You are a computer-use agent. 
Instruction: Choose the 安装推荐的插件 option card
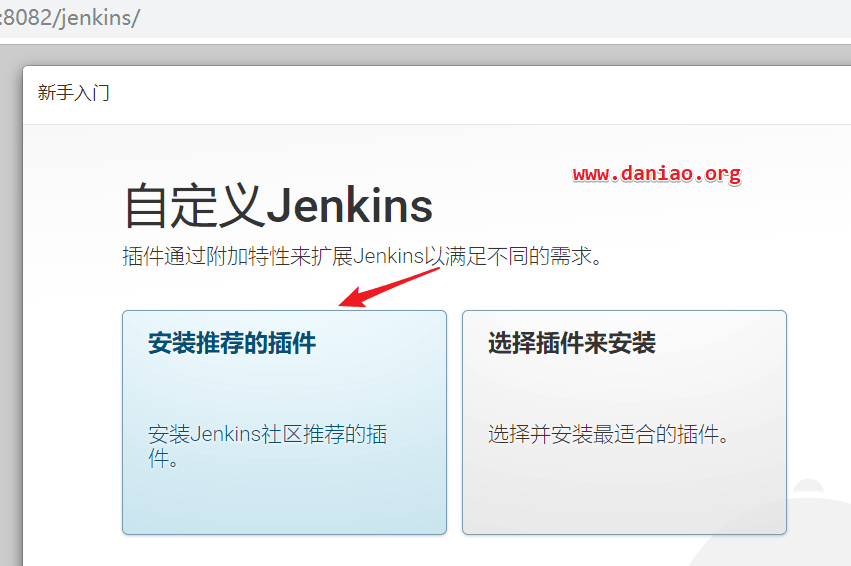284,422
